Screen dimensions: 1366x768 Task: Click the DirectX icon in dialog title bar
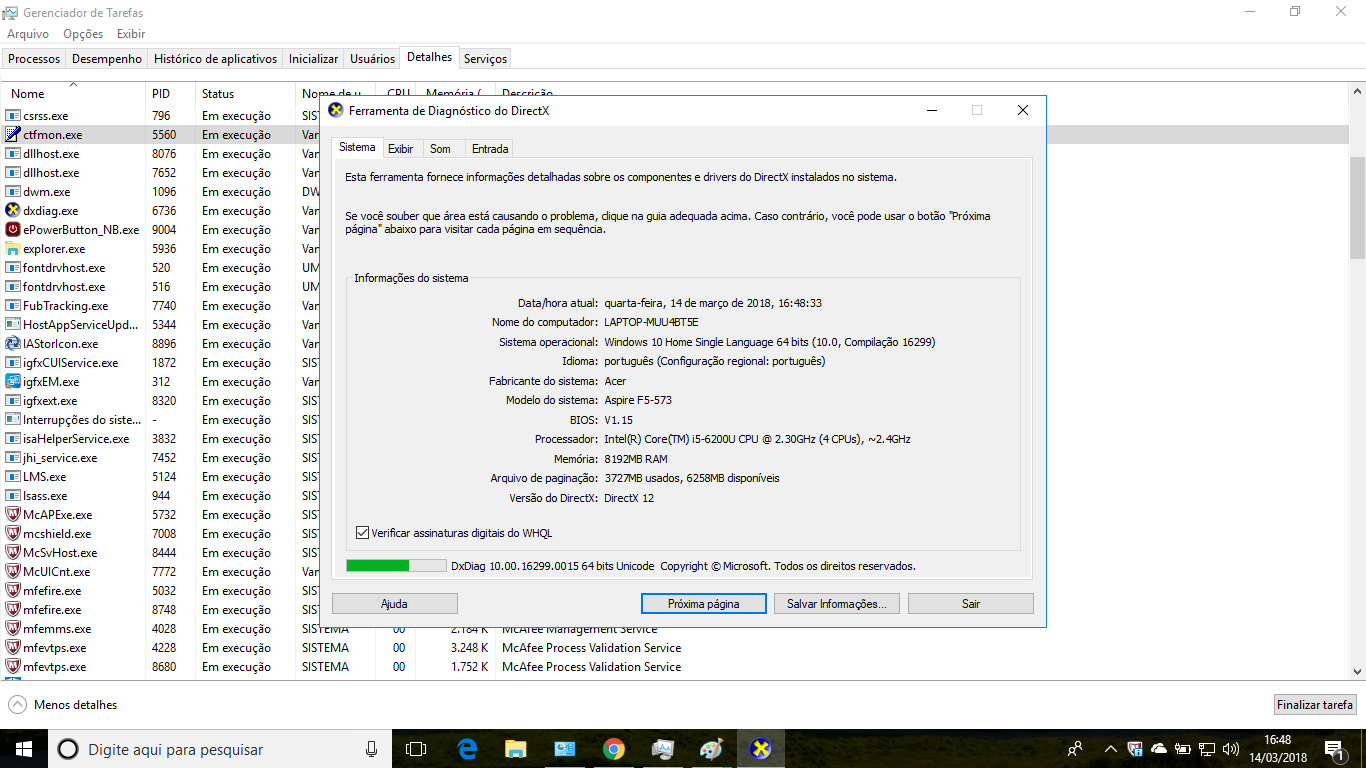[x=336, y=110]
